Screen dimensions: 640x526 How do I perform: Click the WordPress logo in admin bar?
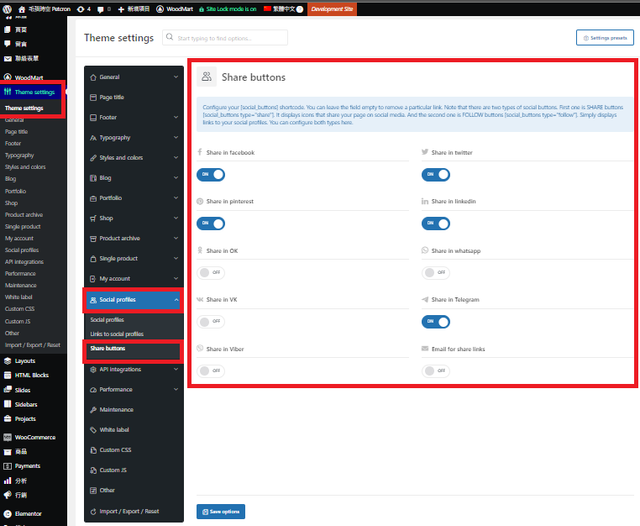tap(7, 9)
